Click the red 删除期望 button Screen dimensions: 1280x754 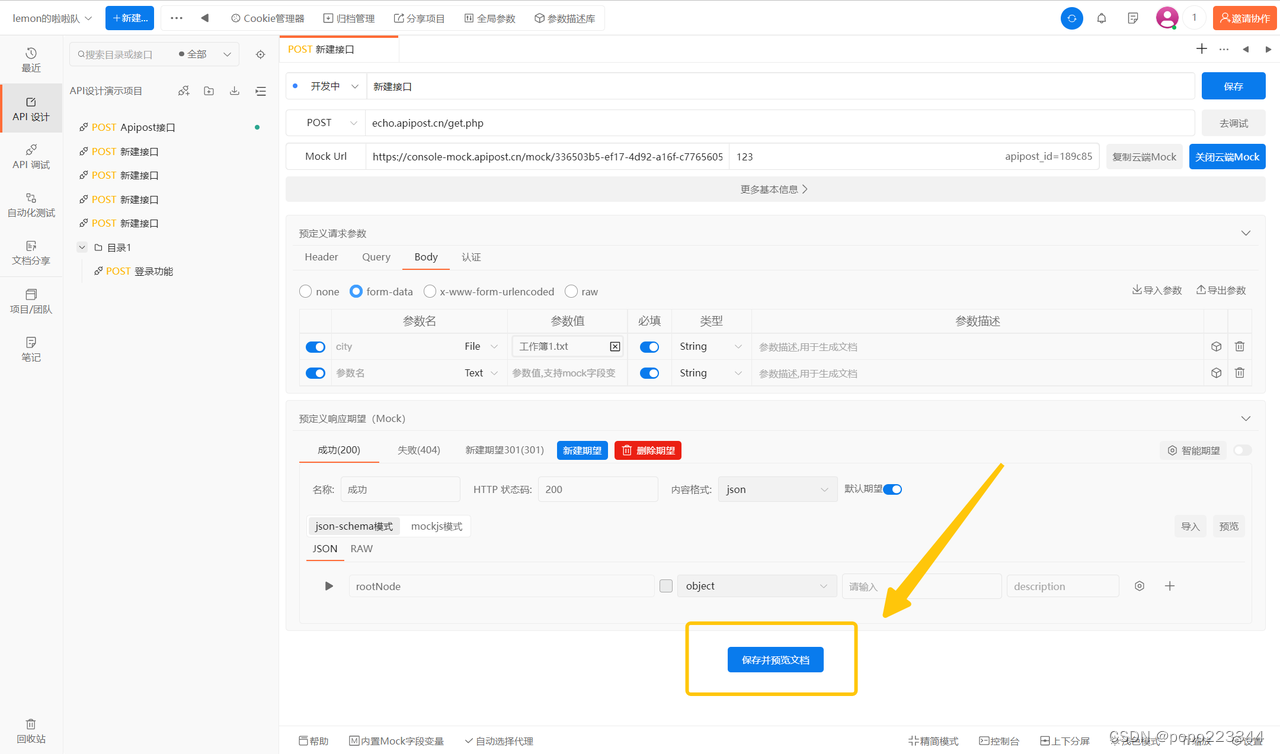(648, 451)
